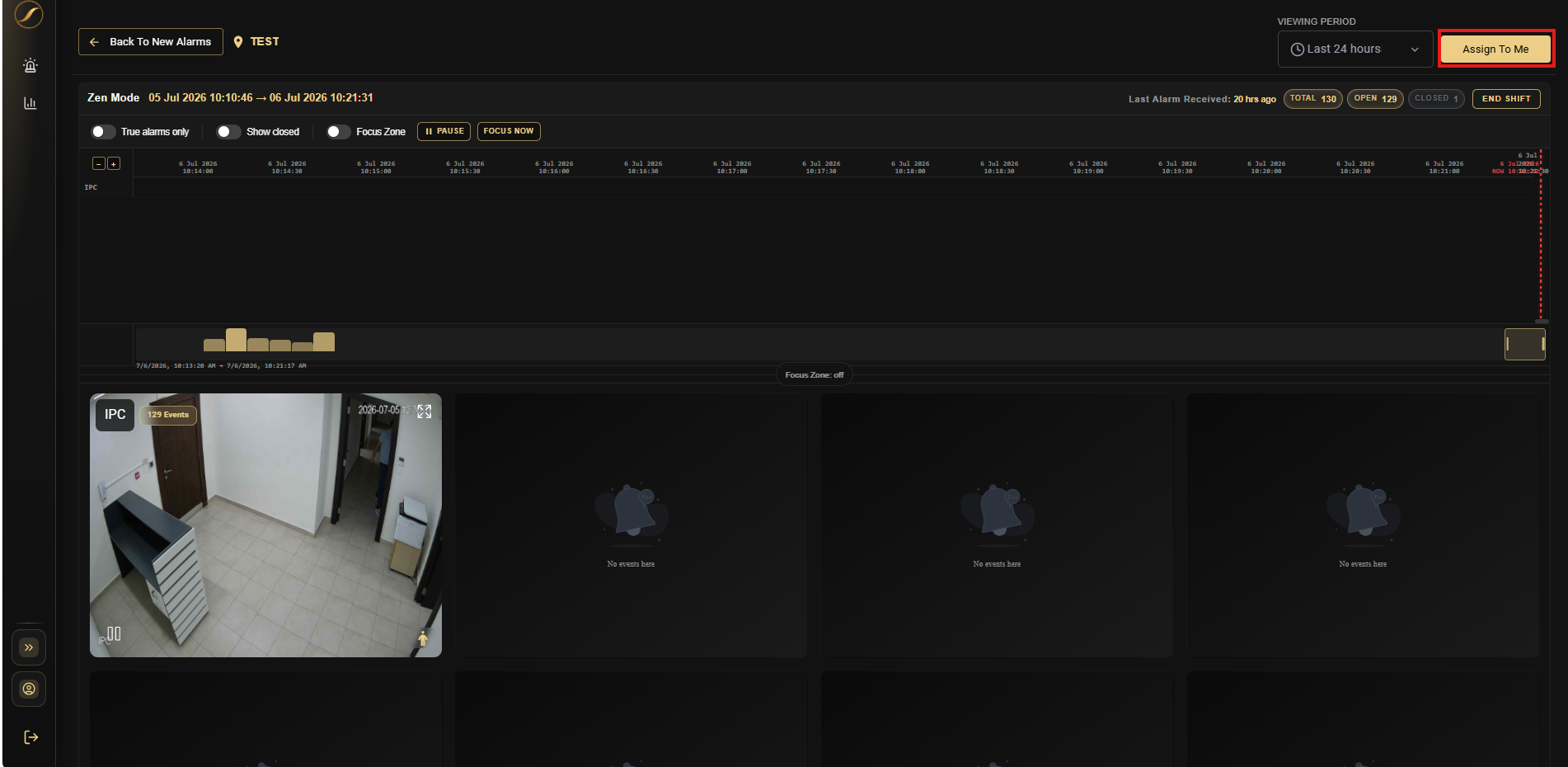Click Assign To Me button

(x=1495, y=49)
